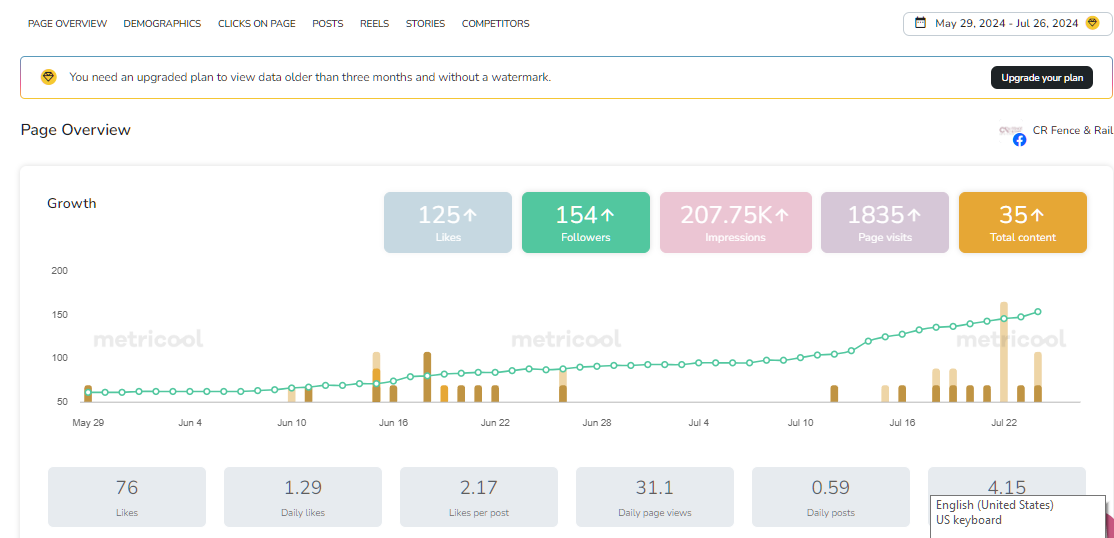Click the last data point on the growth line
This screenshot has height=538, width=1114.
tap(1038, 312)
